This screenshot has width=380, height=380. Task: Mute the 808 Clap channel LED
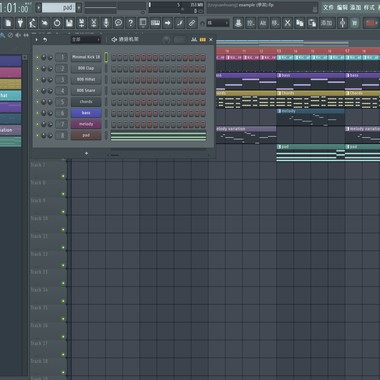(x=37, y=69)
